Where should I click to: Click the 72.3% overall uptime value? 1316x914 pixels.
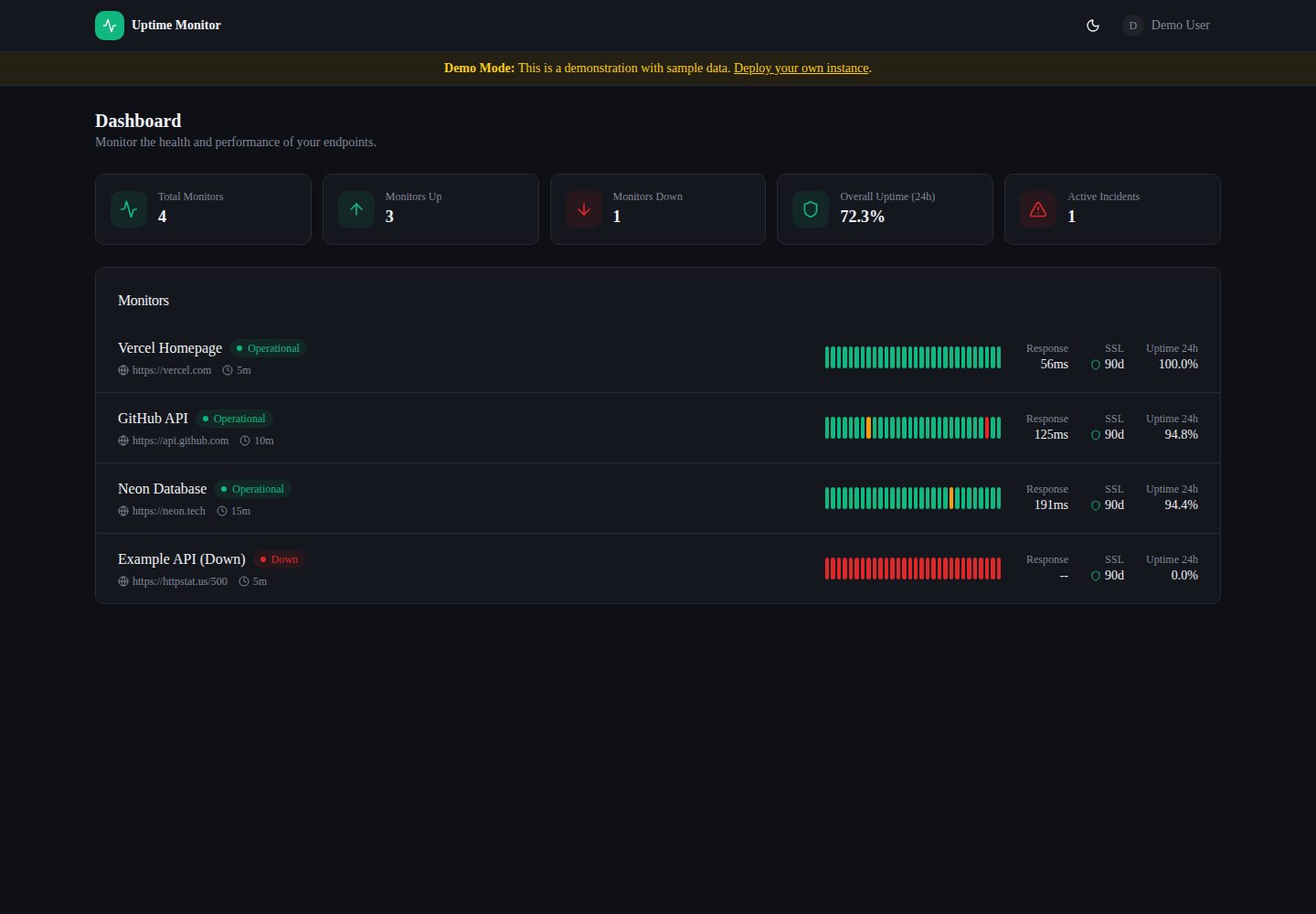click(863, 217)
